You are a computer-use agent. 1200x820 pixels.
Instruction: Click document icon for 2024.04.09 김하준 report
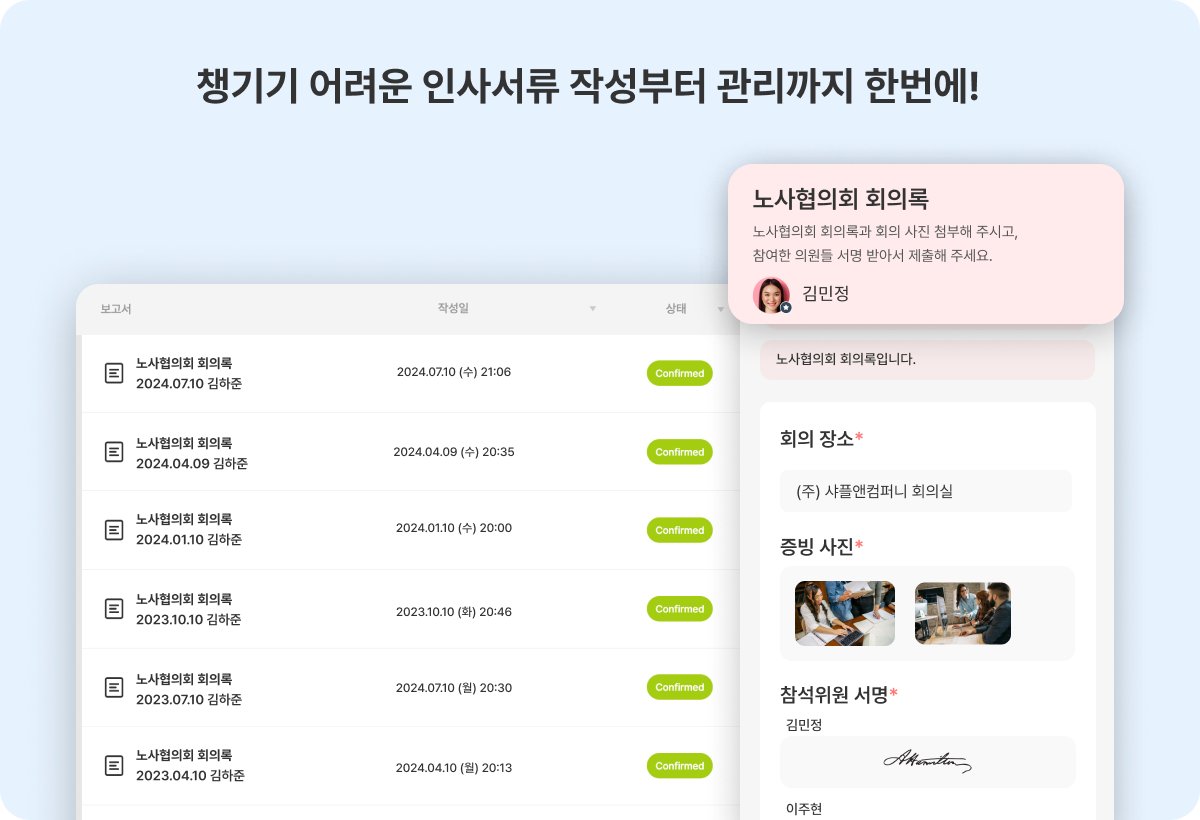pyautogui.click(x=115, y=452)
